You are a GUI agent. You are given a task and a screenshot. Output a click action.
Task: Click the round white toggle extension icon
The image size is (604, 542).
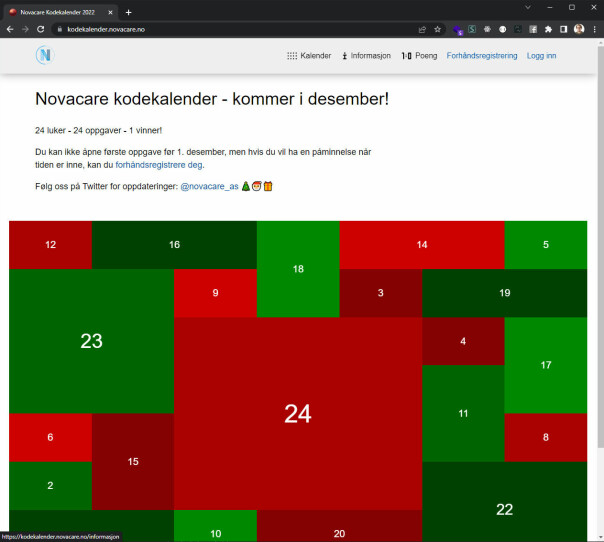503,29
